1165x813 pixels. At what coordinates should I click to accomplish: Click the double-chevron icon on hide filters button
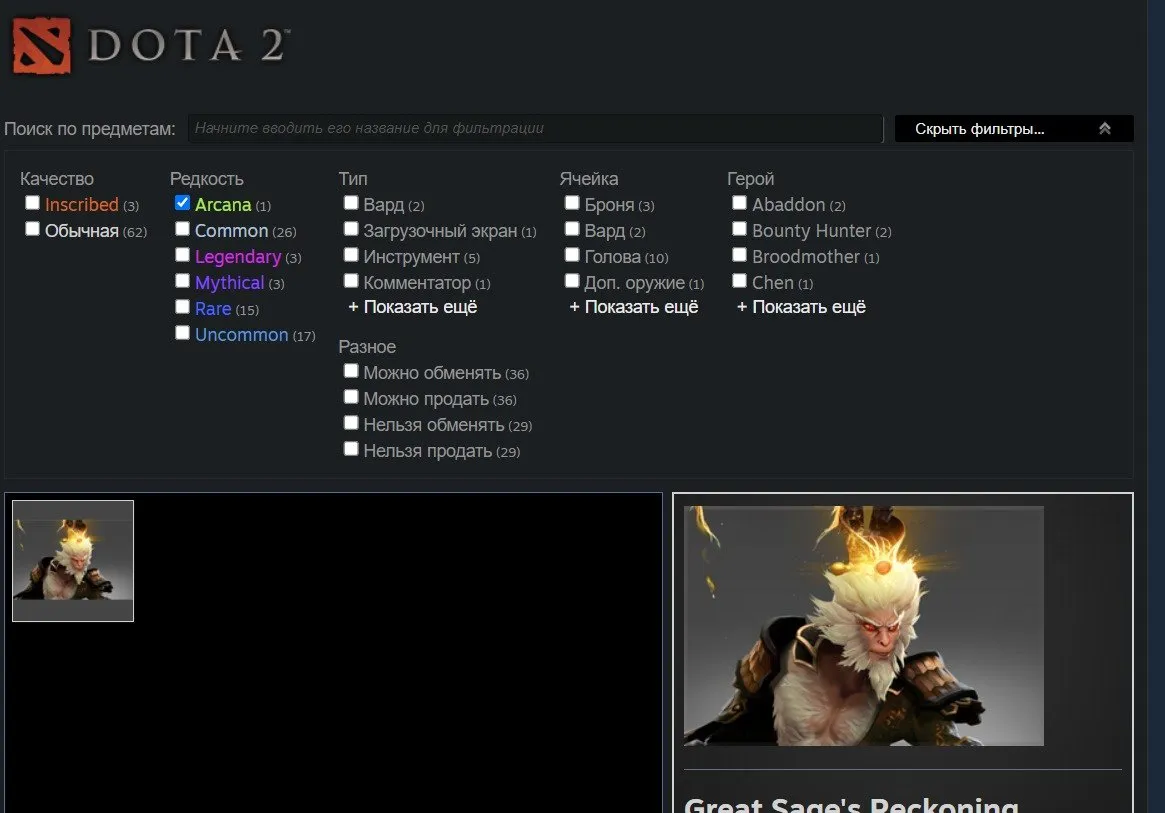(1105, 129)
